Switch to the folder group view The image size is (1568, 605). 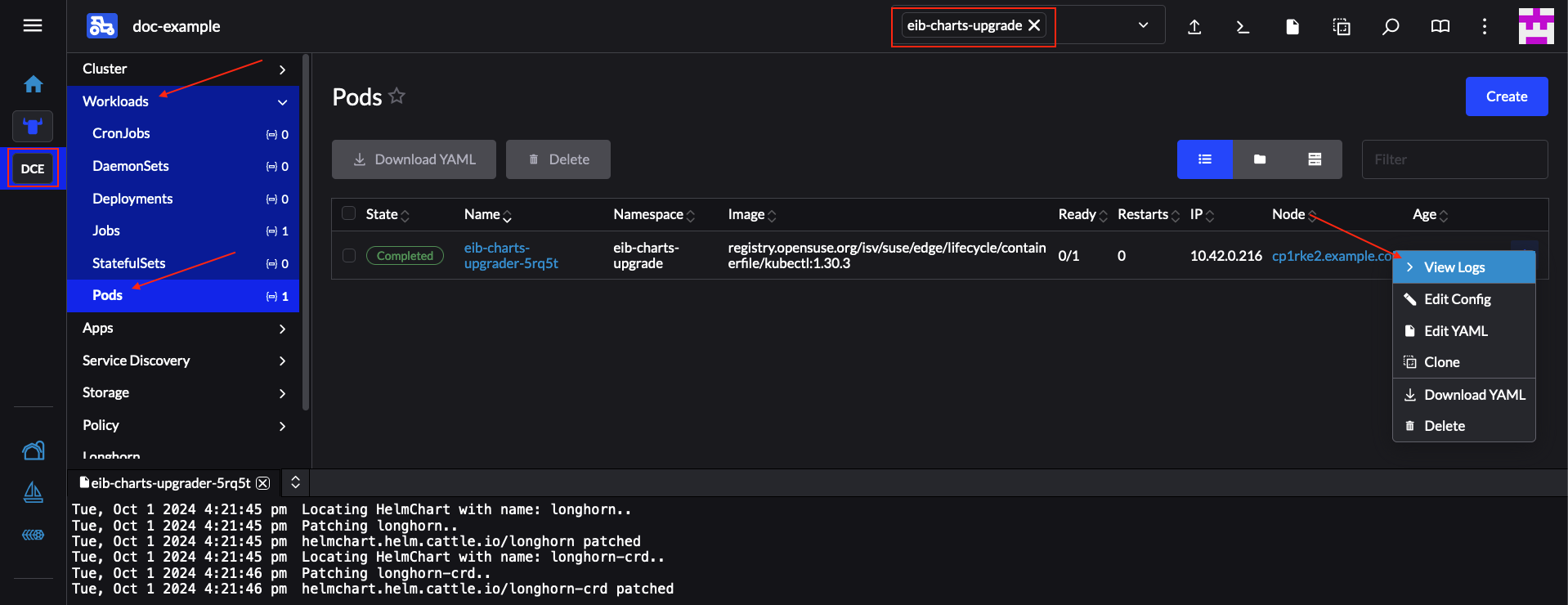click(1260, 159)
